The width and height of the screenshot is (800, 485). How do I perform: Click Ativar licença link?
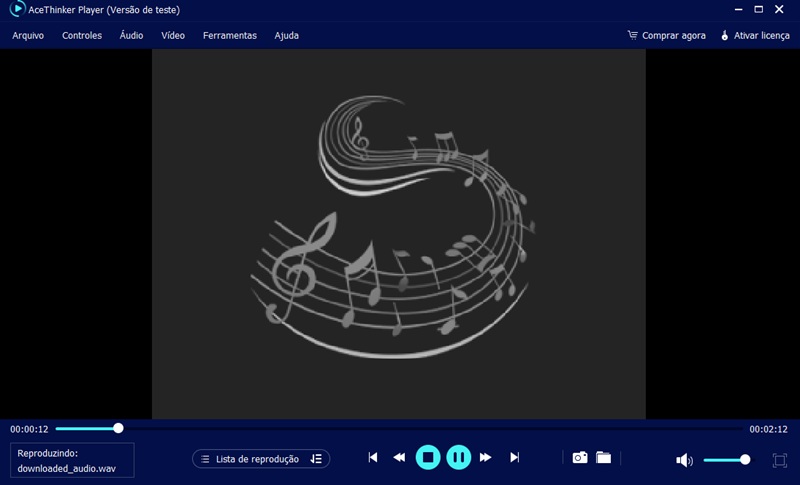click(762, 36)
